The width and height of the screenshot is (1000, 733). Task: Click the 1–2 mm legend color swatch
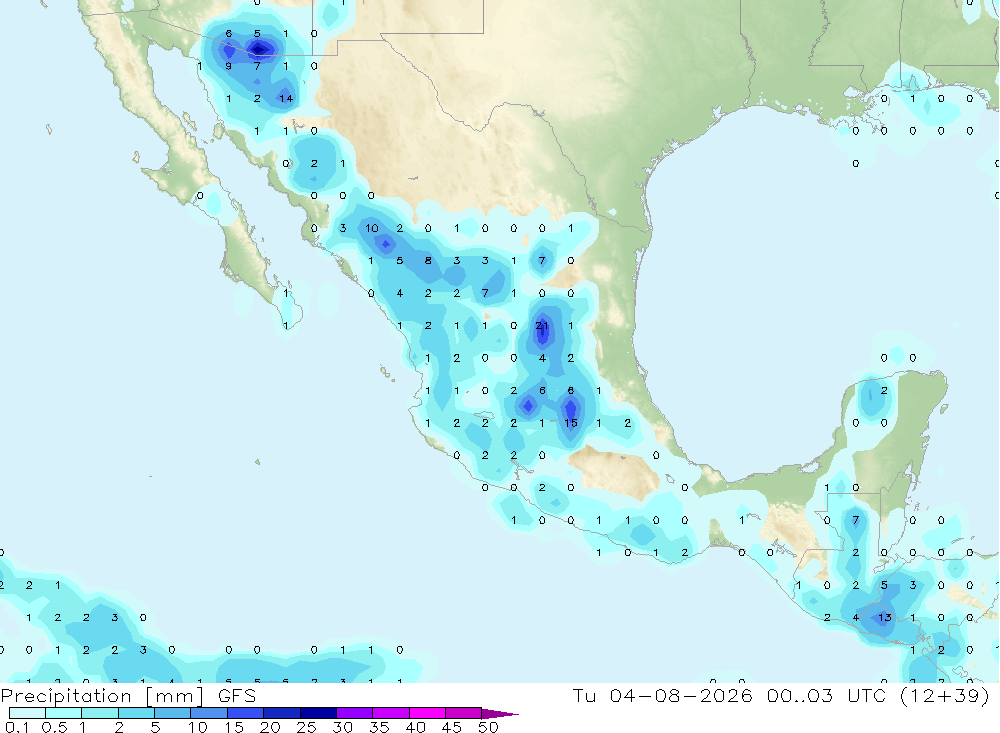100,713
